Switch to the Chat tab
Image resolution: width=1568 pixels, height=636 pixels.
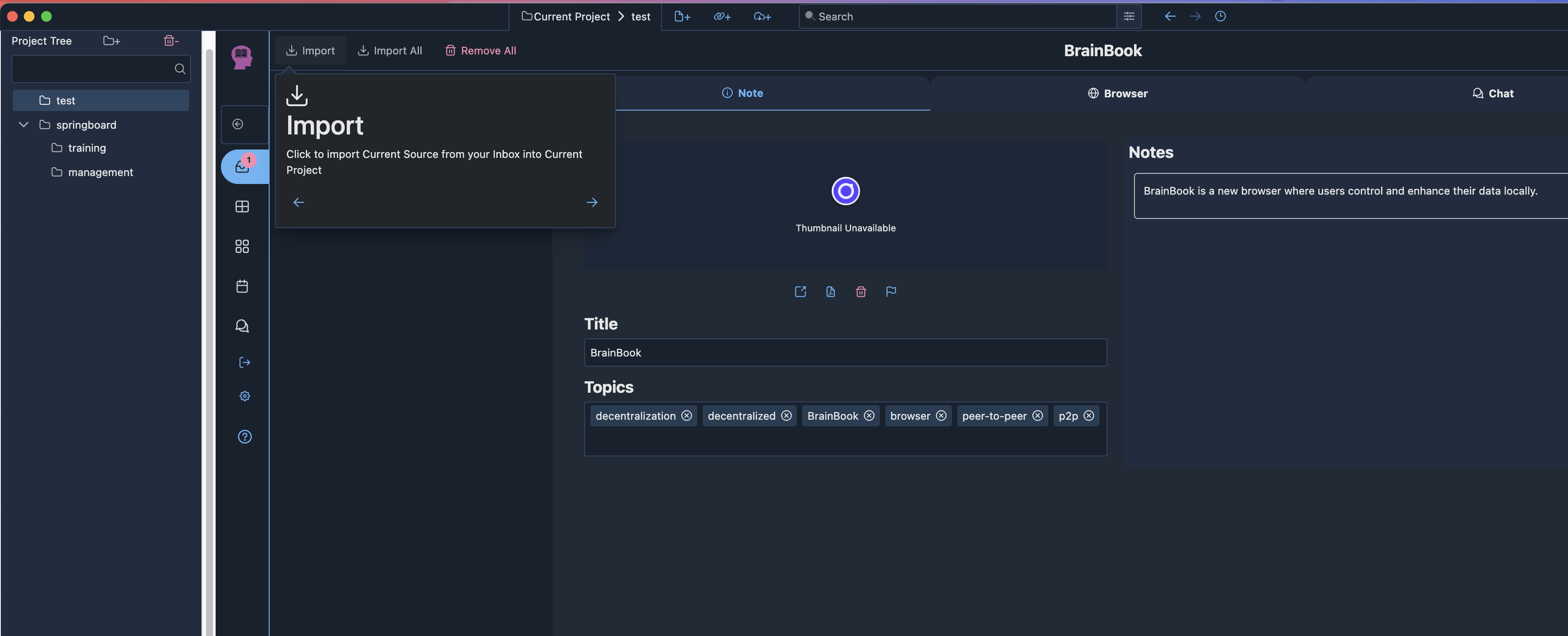coord(1492,93)
